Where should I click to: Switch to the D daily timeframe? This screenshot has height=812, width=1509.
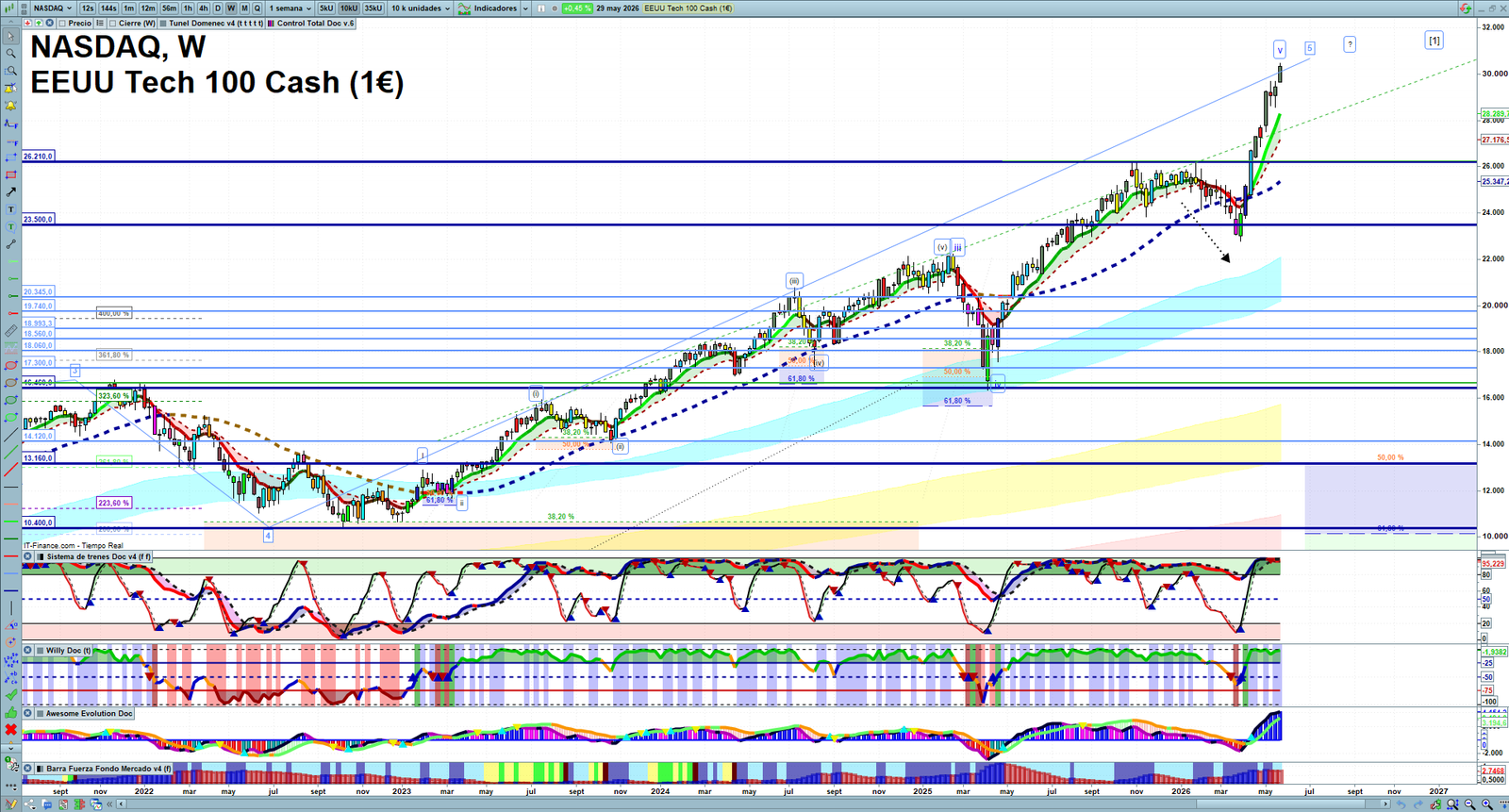(218, 8)
